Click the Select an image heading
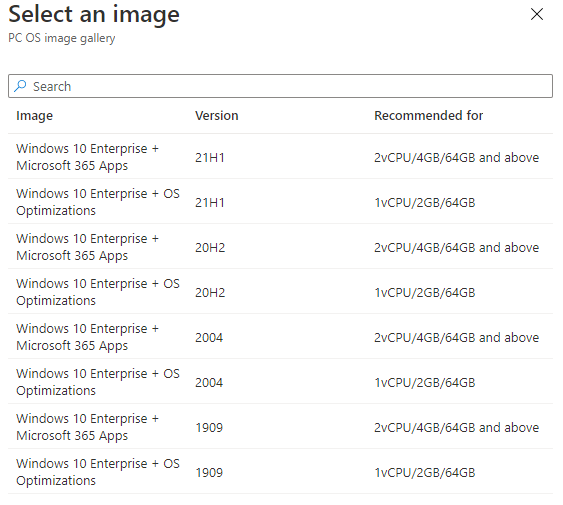This screenshot has height=505, width=563. tap(94, 14)
